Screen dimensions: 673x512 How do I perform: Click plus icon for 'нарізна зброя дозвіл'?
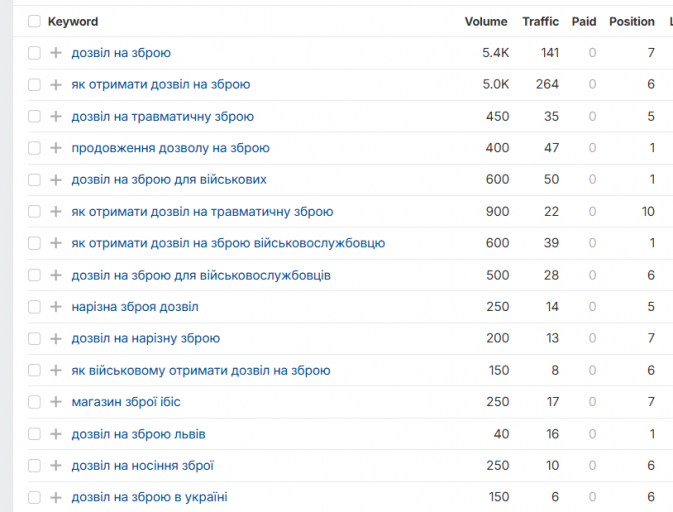(x=56, y=307)
